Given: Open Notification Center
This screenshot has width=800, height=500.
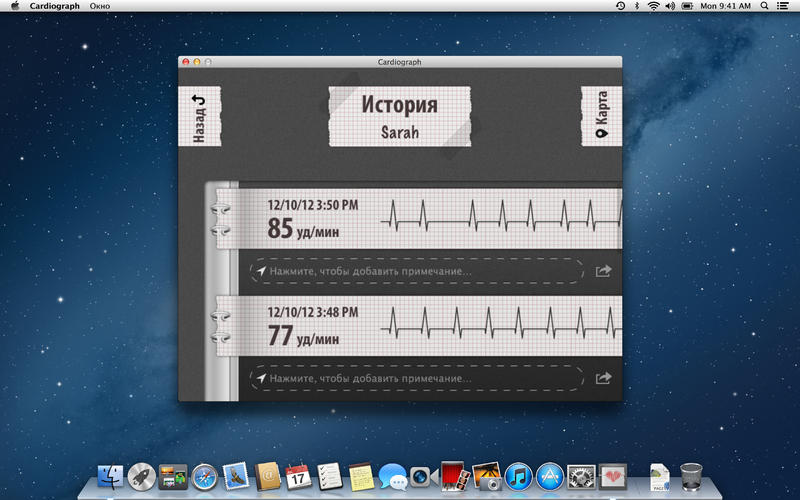Looking at the screenshot, I should (x=782, y=6).
